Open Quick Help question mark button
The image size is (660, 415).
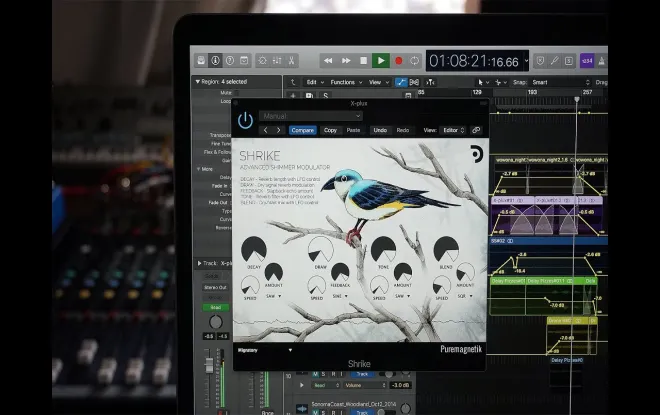(230, 61)
